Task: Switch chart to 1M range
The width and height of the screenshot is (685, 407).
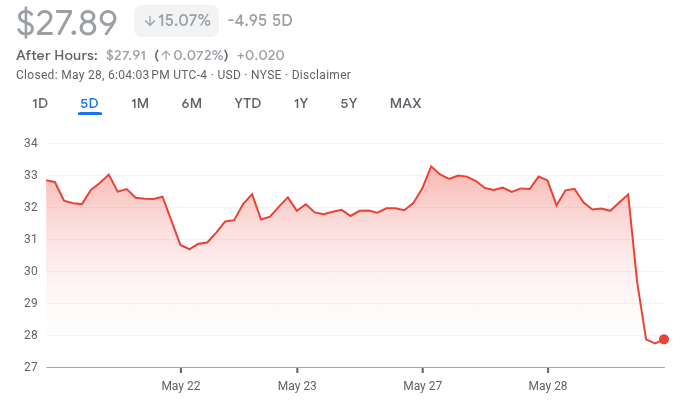Action: [x=140, y=103]
